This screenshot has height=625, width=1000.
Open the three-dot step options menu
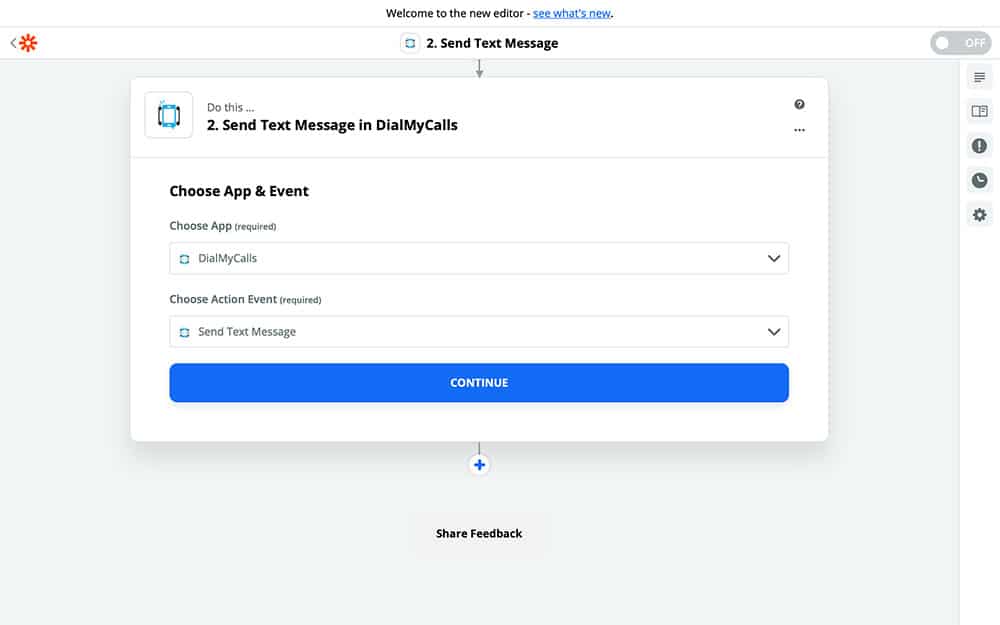point(799,130)
